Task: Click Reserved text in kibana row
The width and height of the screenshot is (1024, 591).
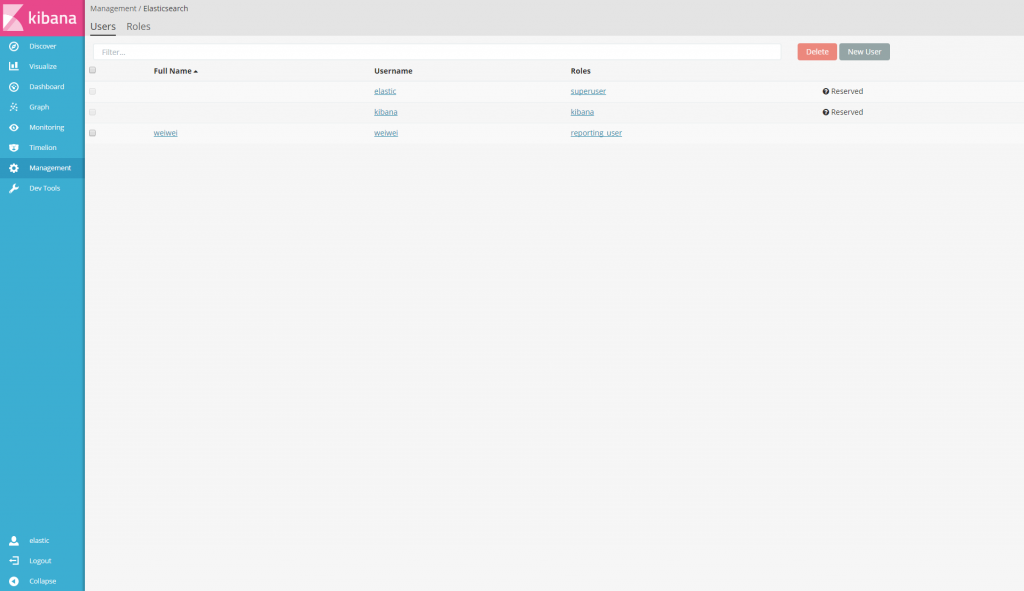Action: (847, 112)
